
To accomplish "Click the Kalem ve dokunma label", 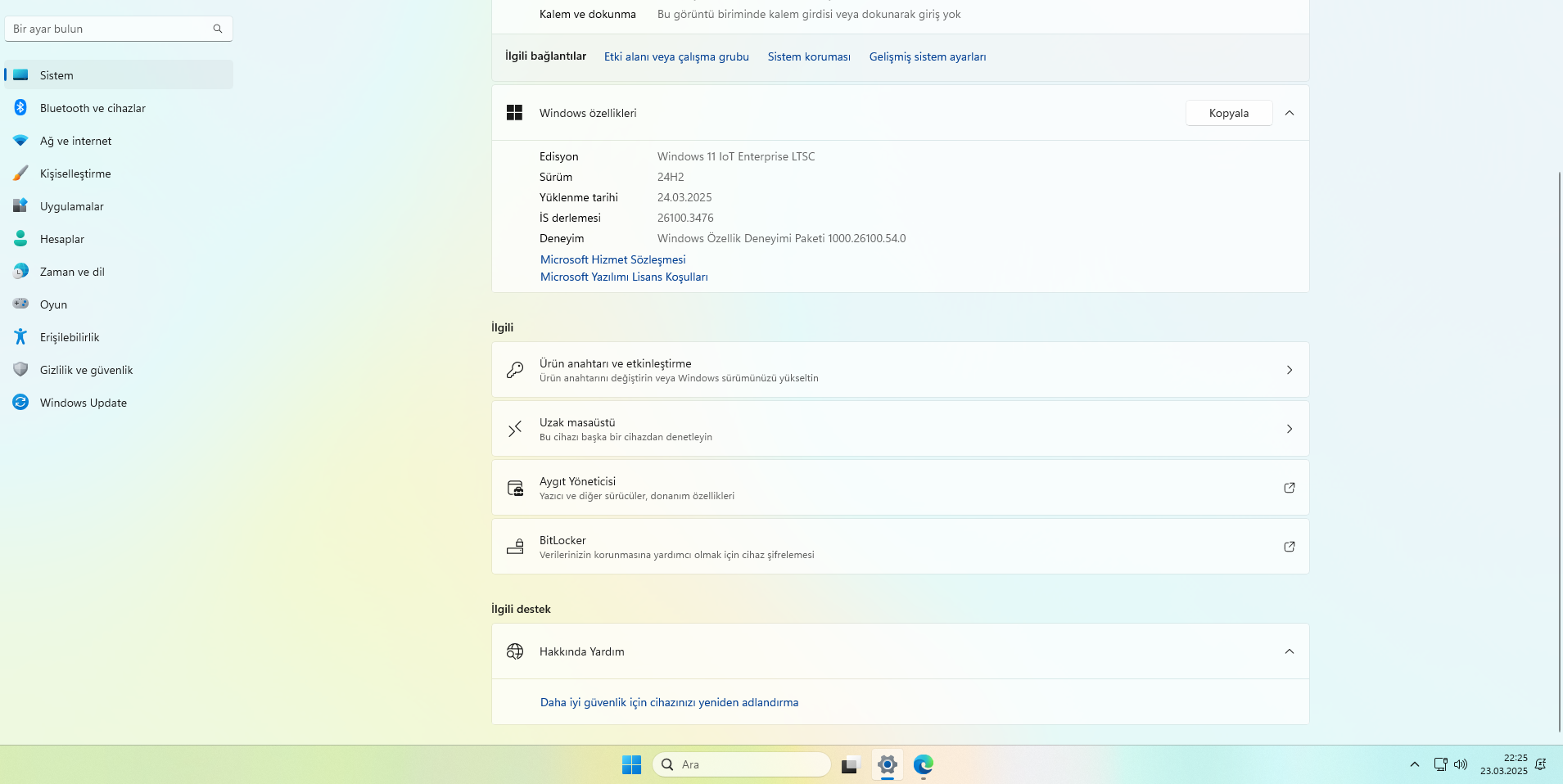I will point(588,14).
